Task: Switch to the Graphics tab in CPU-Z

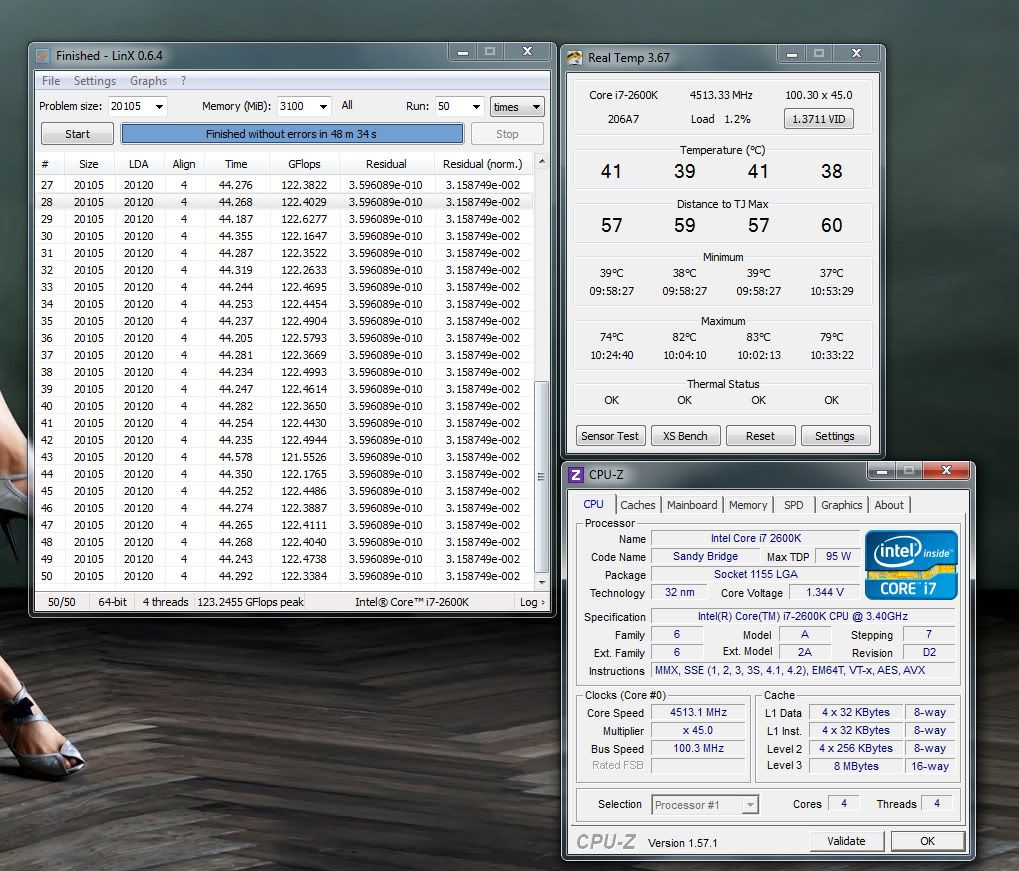Action: [x=842, y=505]
